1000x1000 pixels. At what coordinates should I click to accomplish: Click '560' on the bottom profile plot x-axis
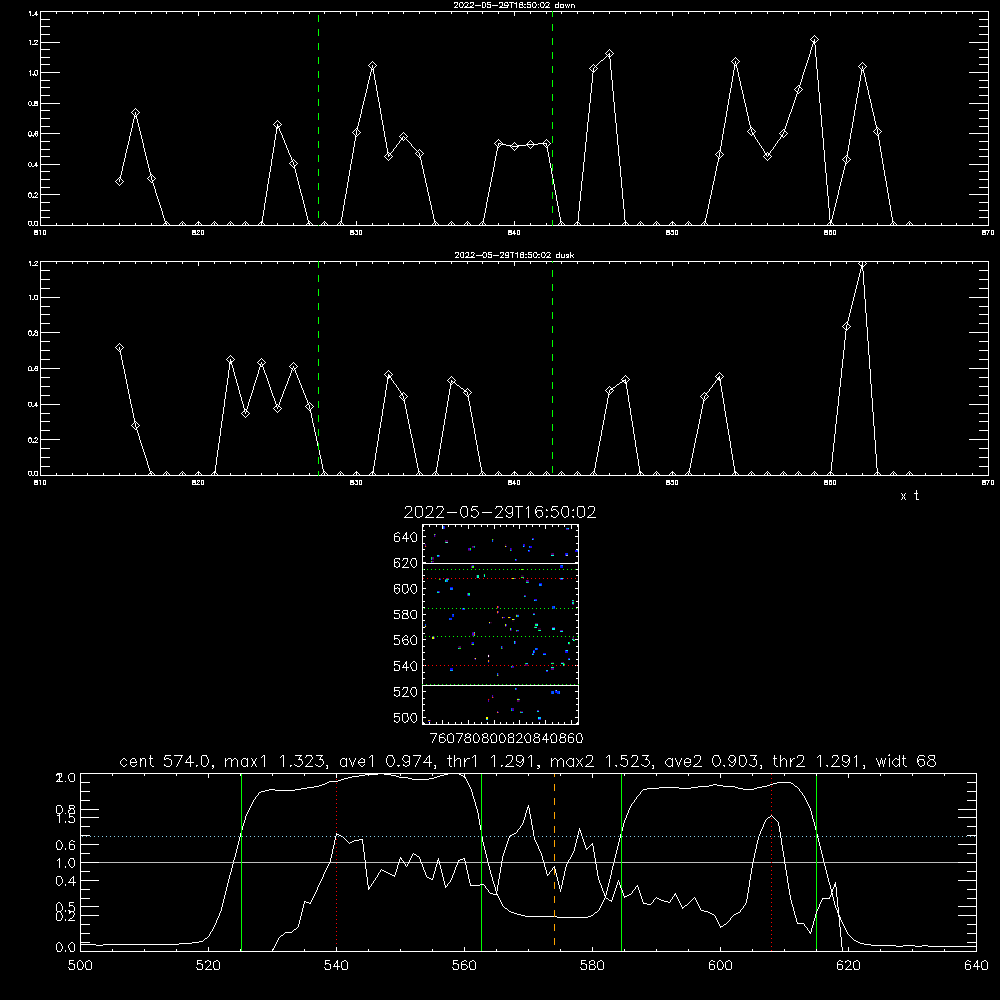pyautogui.click(x=464, y=966)
